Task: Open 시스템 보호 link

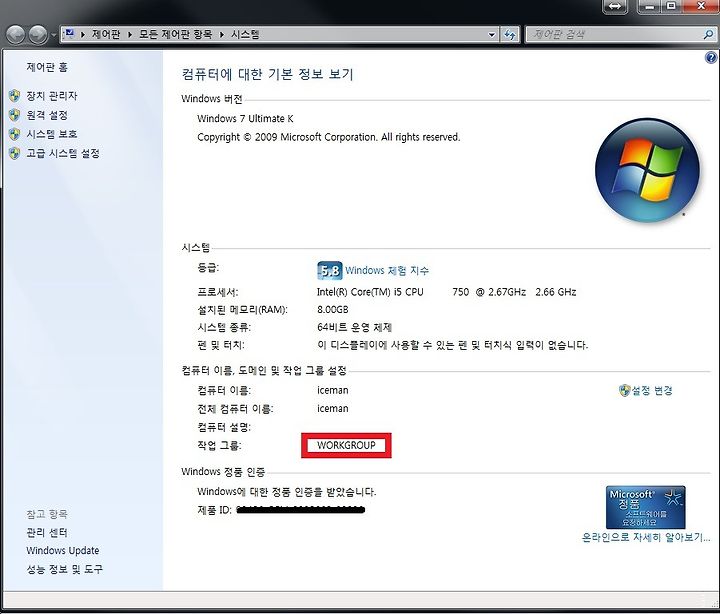Action: pos(51,134)
